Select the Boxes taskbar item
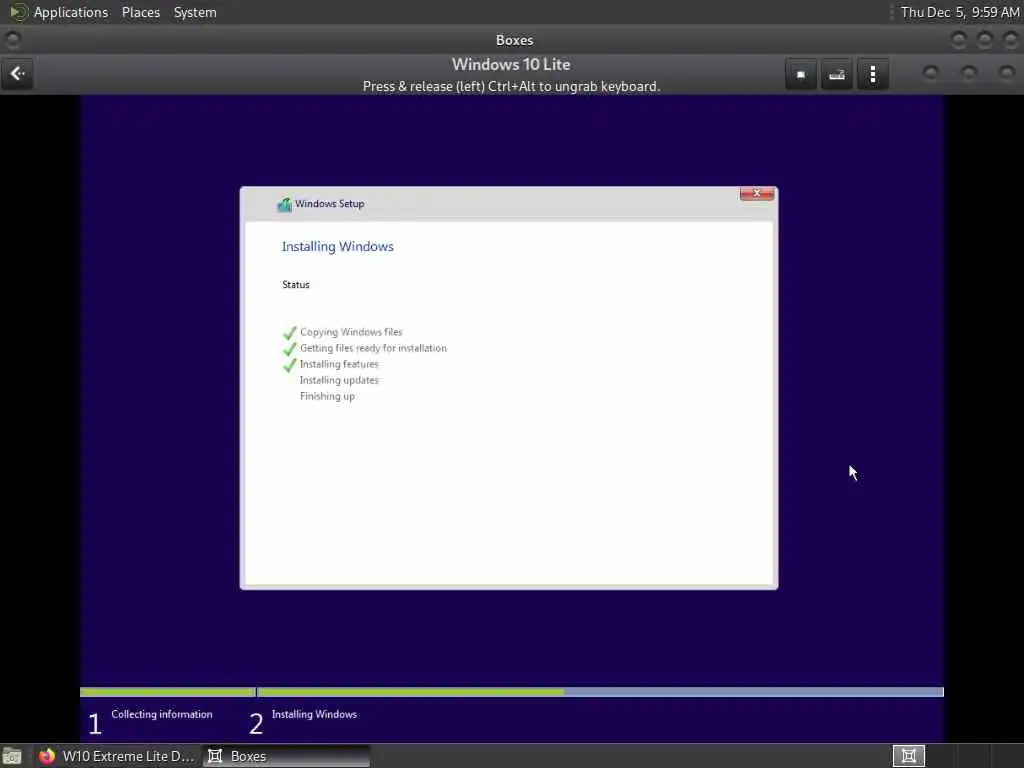Viewport: 1024px width, 768px height. (286, 756)
